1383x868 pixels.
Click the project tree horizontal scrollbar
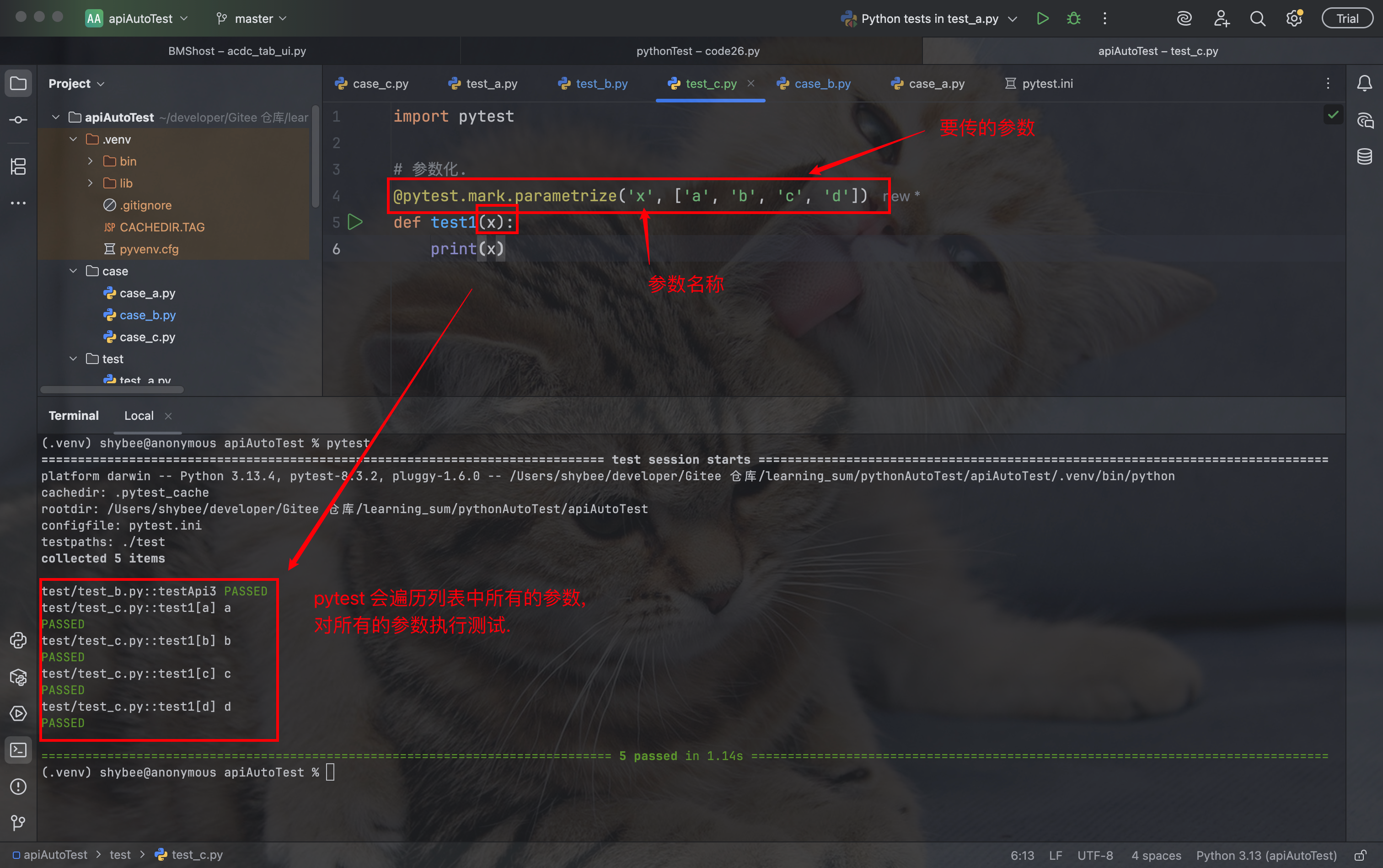tap(113, 390)
